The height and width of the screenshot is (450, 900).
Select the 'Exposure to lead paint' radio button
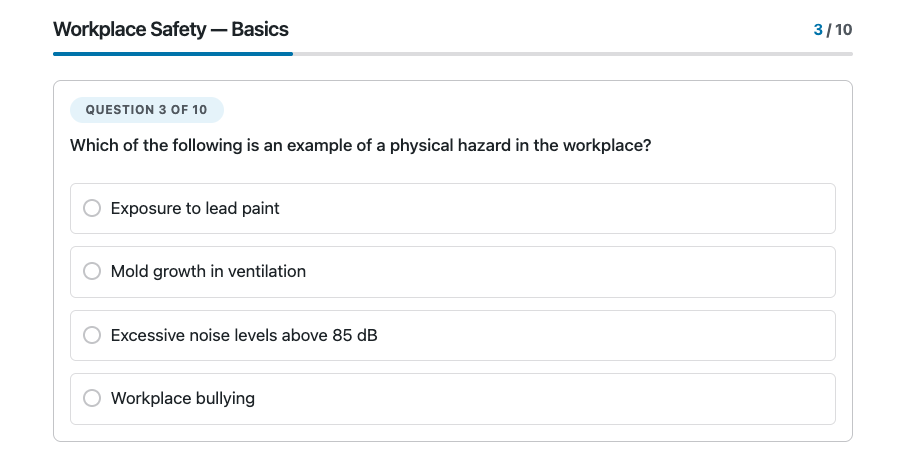(92, 208)
